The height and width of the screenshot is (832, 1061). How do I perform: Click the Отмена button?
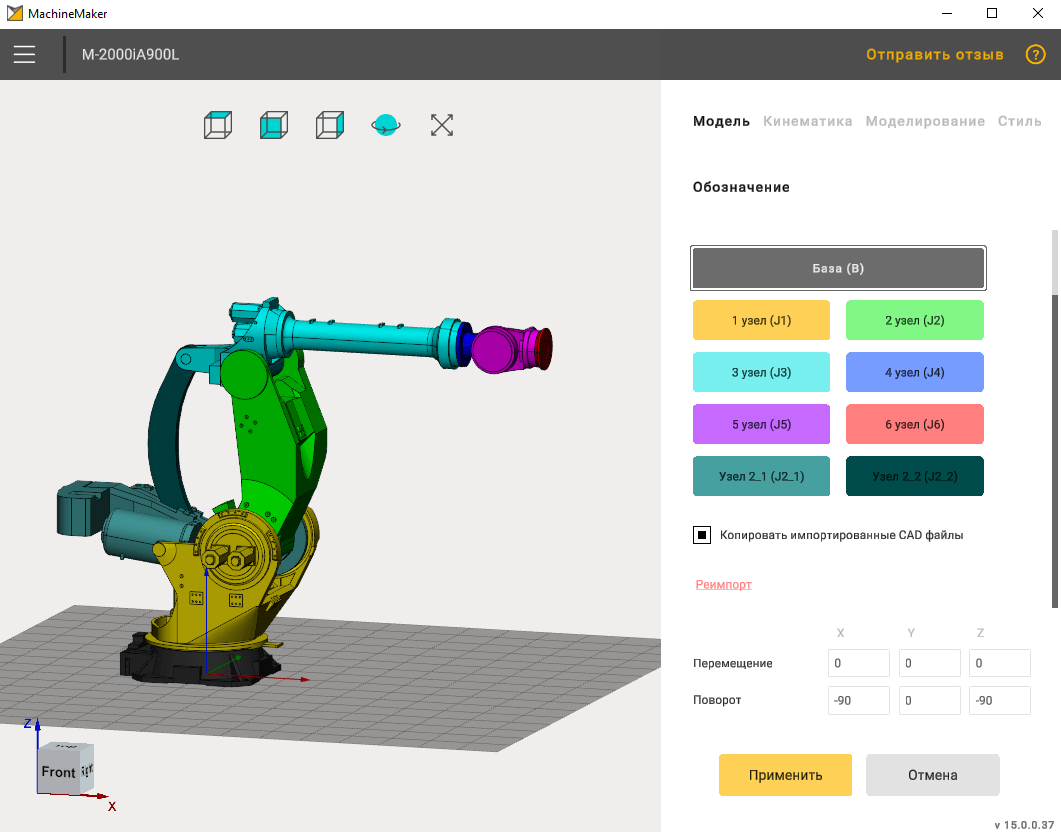point(932,775)
